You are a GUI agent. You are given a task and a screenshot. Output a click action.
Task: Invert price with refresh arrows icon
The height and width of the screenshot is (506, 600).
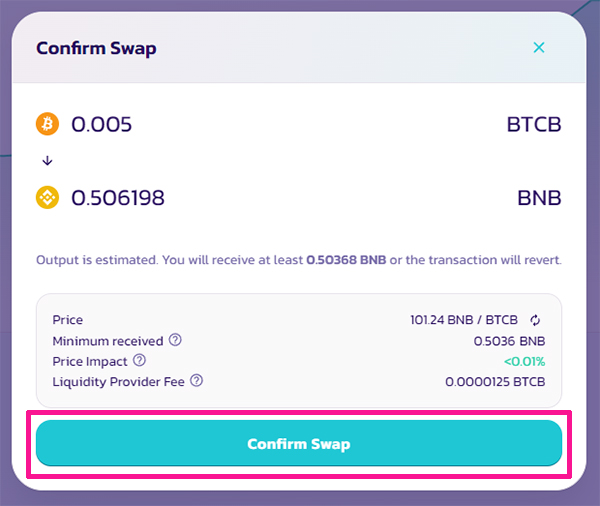535,320
